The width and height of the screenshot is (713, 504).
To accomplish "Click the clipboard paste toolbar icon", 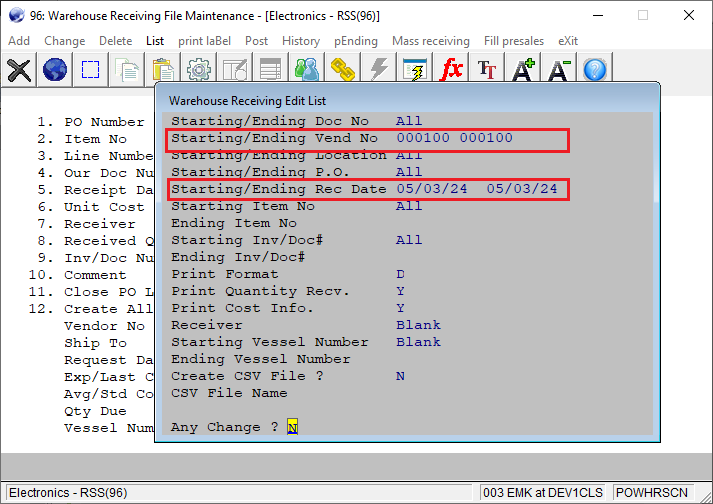I will click(x=162, y=69).
